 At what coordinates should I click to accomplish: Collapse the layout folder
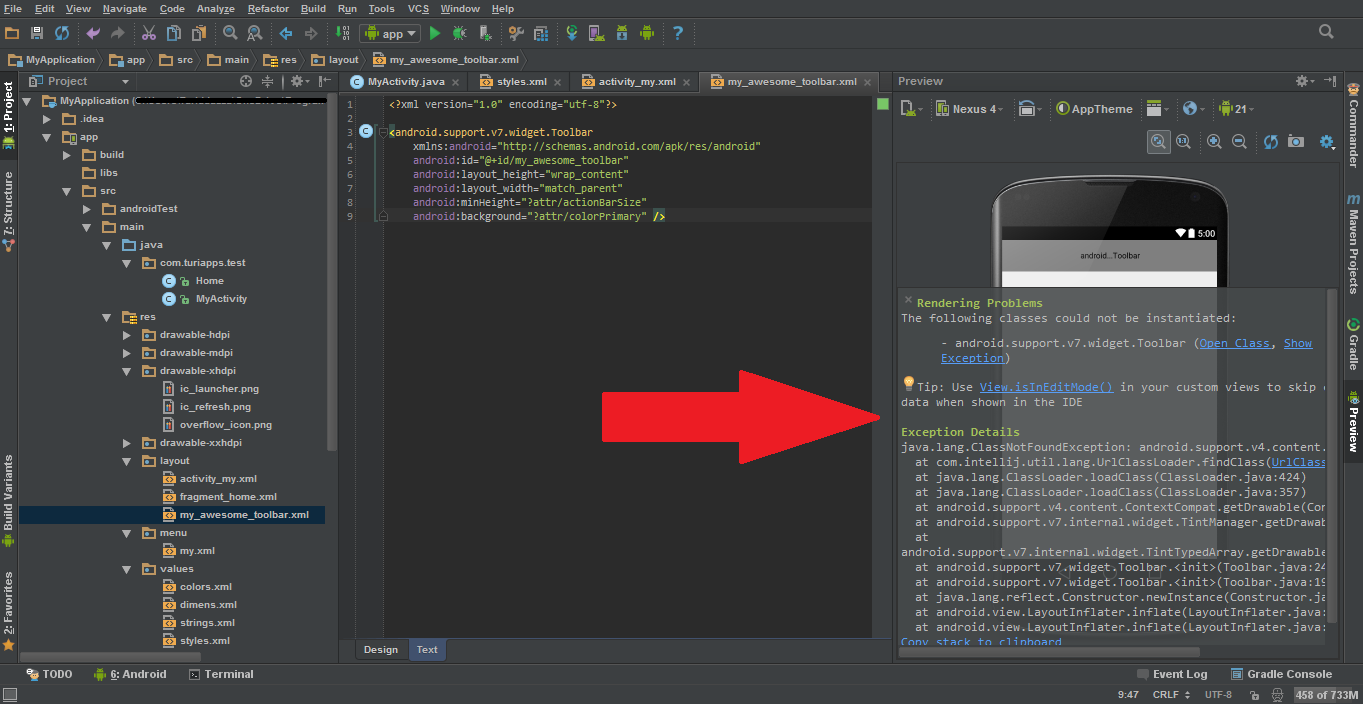tap(126, 461)
